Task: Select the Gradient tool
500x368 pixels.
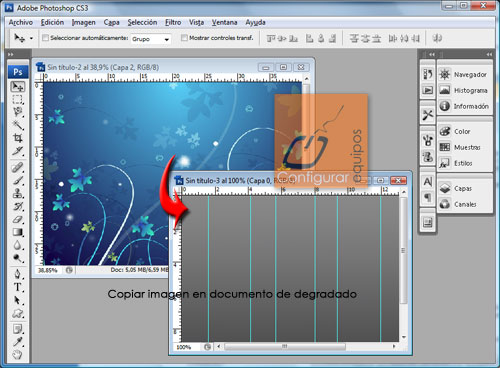Action: pyautogui.click(x=18, y=232)
